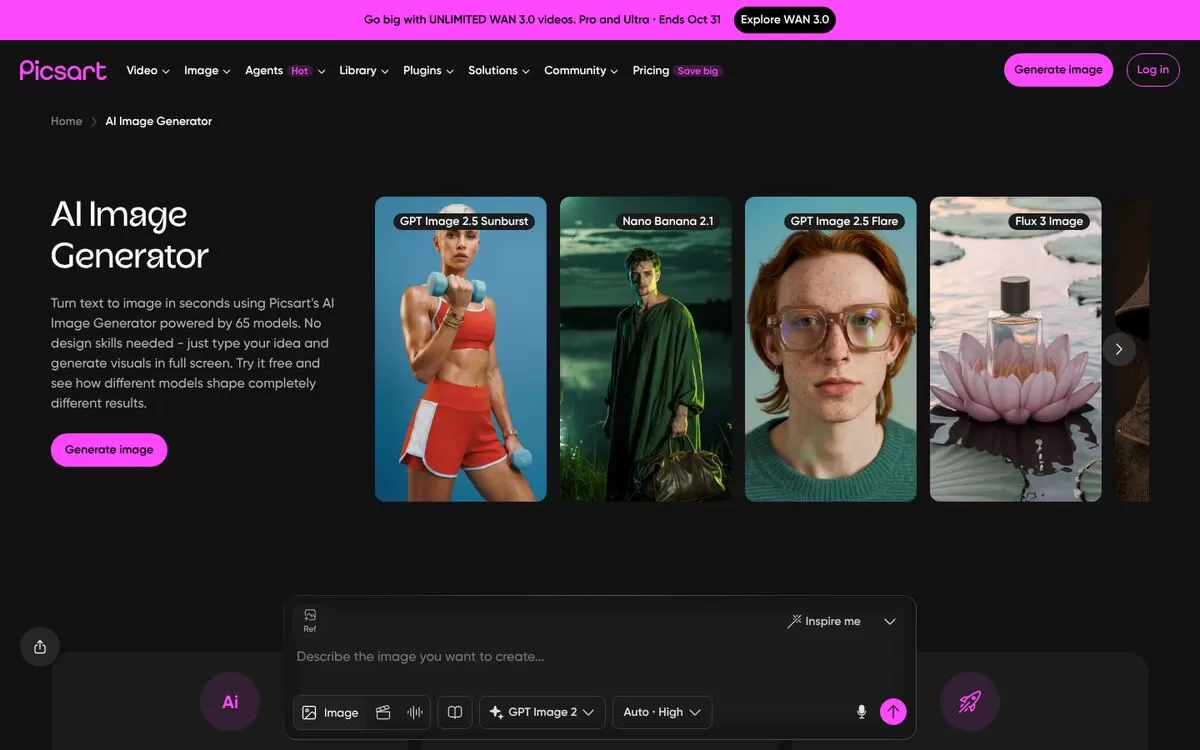Screen dimensions: 1200x750
Task: Click Generate image in the header
Action: point(1058,70)
